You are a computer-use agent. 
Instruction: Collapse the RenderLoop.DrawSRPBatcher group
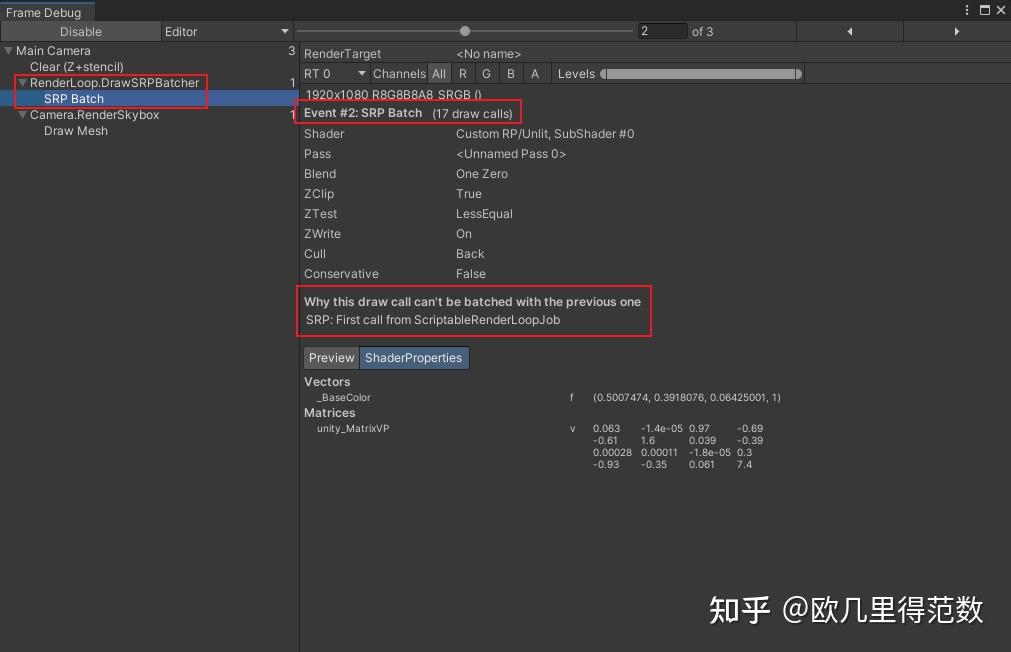pos(21,83)
